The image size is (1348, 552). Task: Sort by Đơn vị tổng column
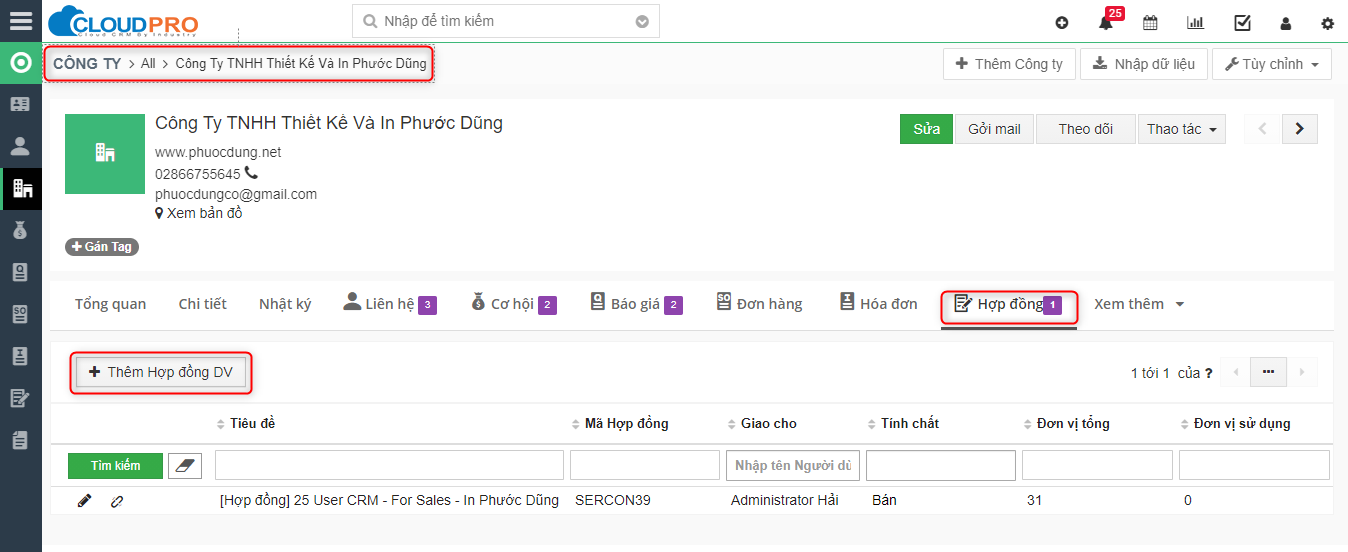coord(1067,424)
